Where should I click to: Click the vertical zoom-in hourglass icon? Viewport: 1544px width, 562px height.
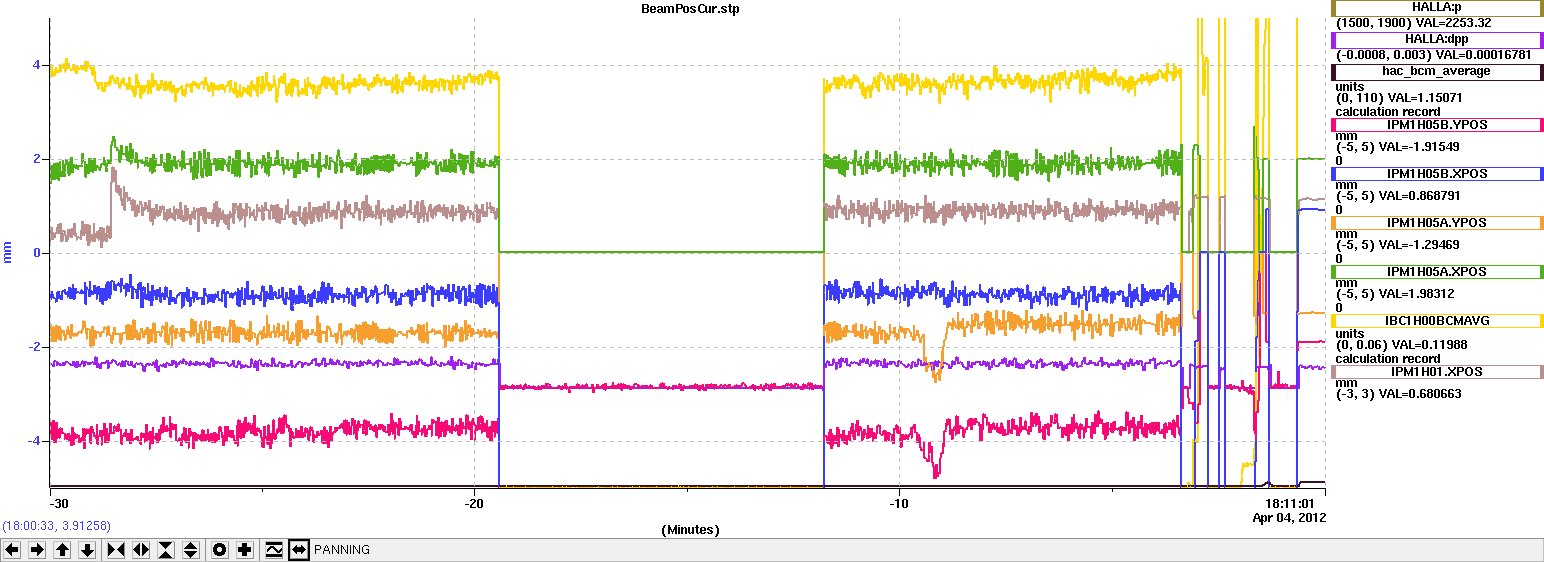click(166, 550)
